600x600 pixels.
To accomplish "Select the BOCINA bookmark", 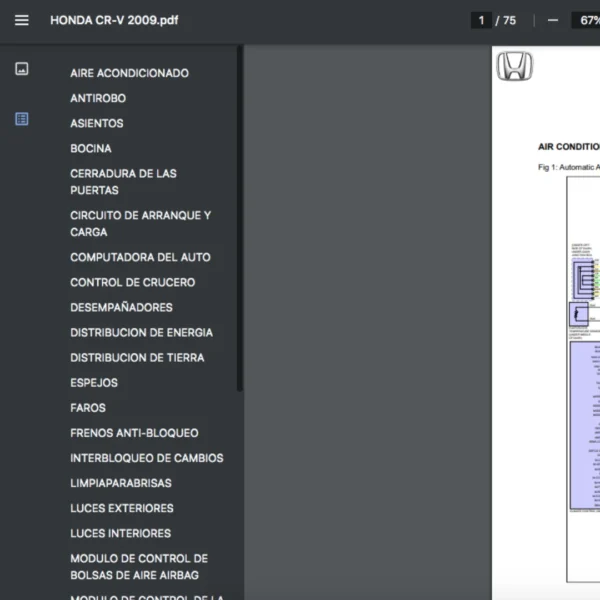I will [91, 148].
